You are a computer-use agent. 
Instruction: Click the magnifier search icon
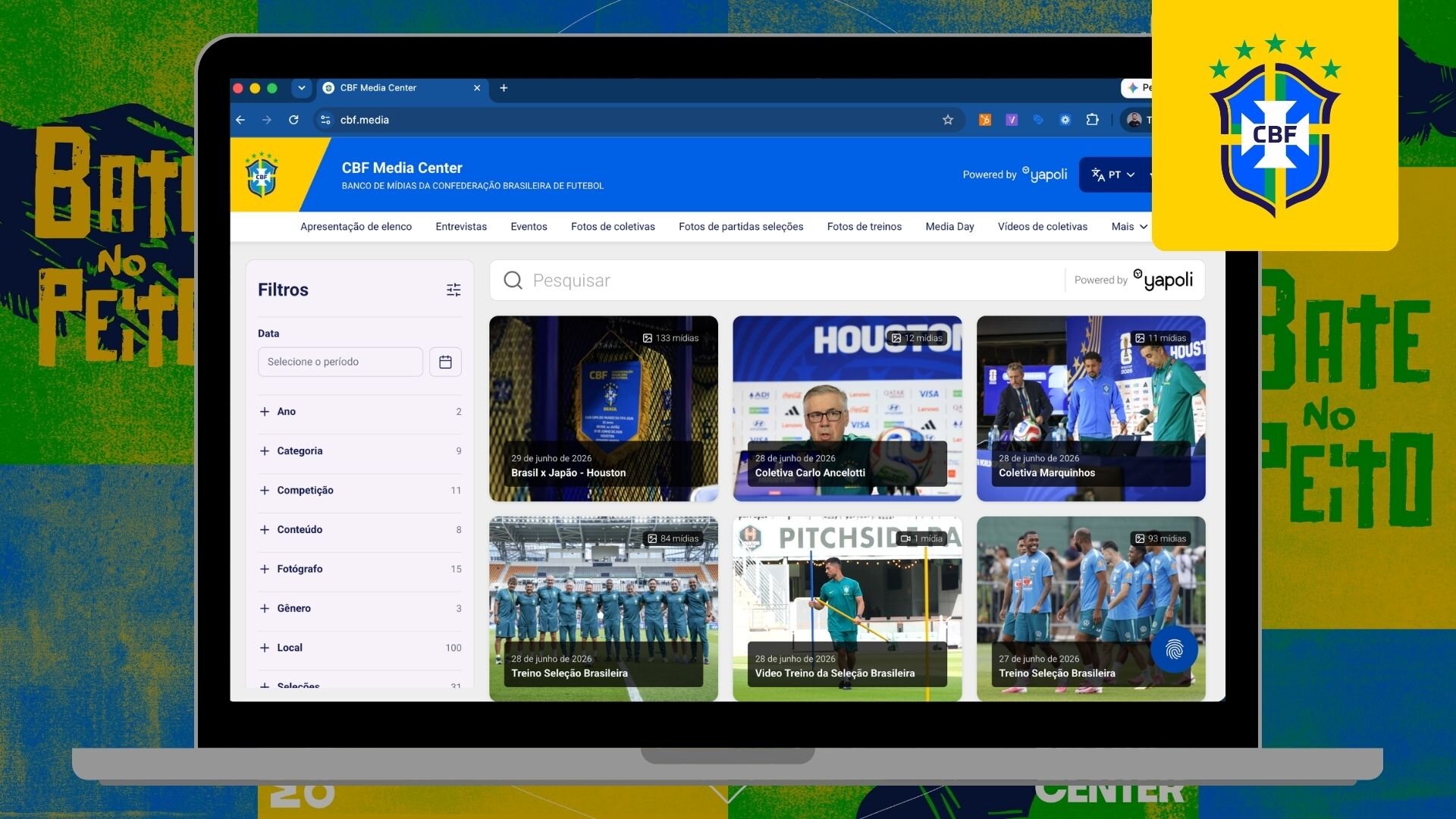(513, 281)
